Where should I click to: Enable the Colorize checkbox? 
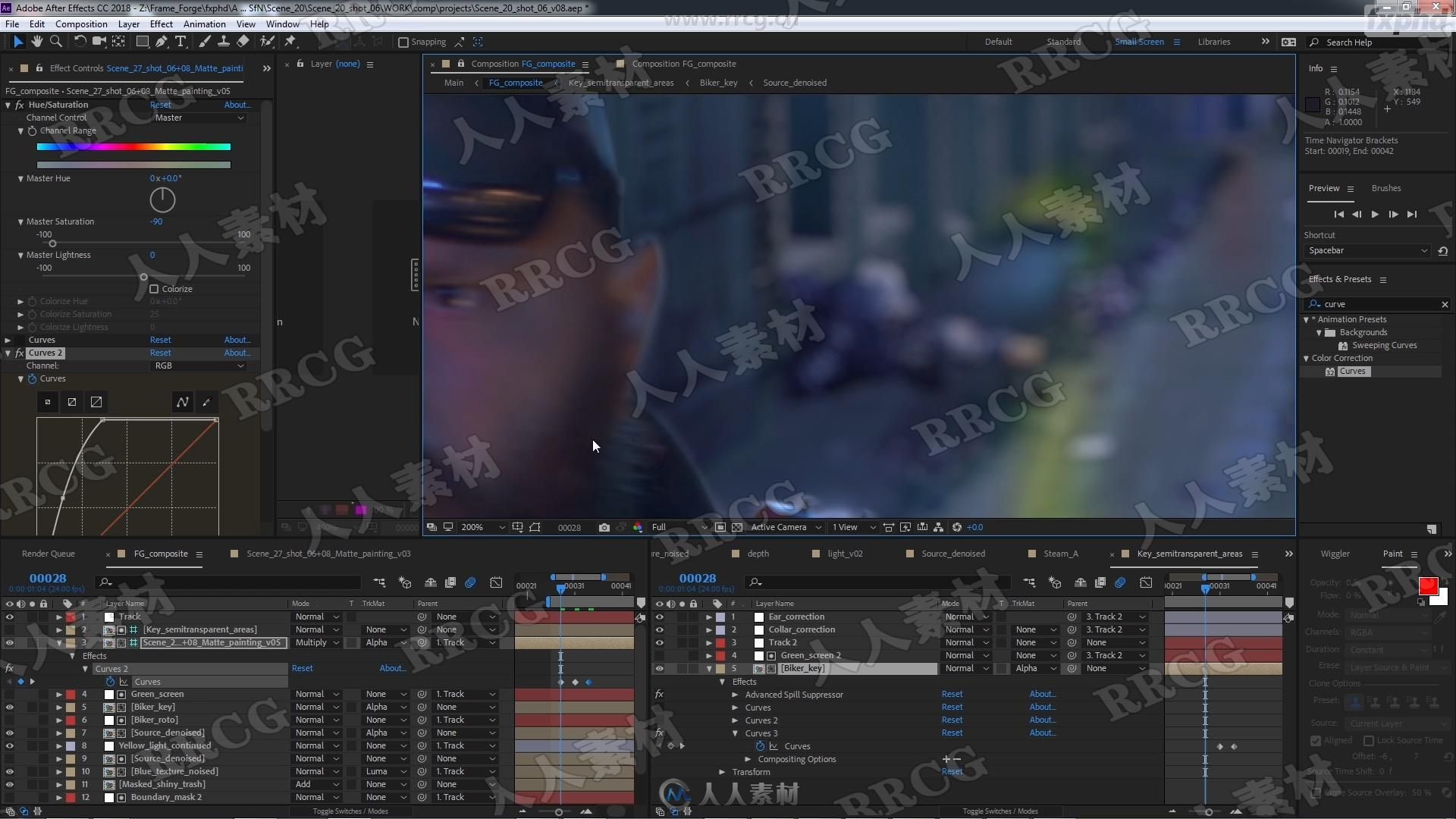pos(154,289)
